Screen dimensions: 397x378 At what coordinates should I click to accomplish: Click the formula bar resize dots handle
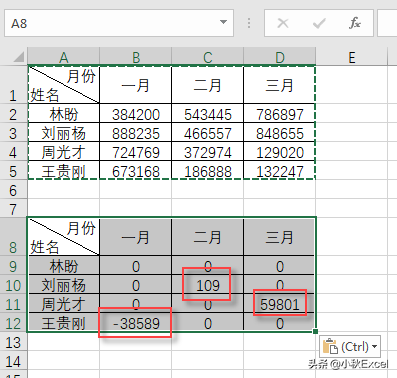click(249, 23)
